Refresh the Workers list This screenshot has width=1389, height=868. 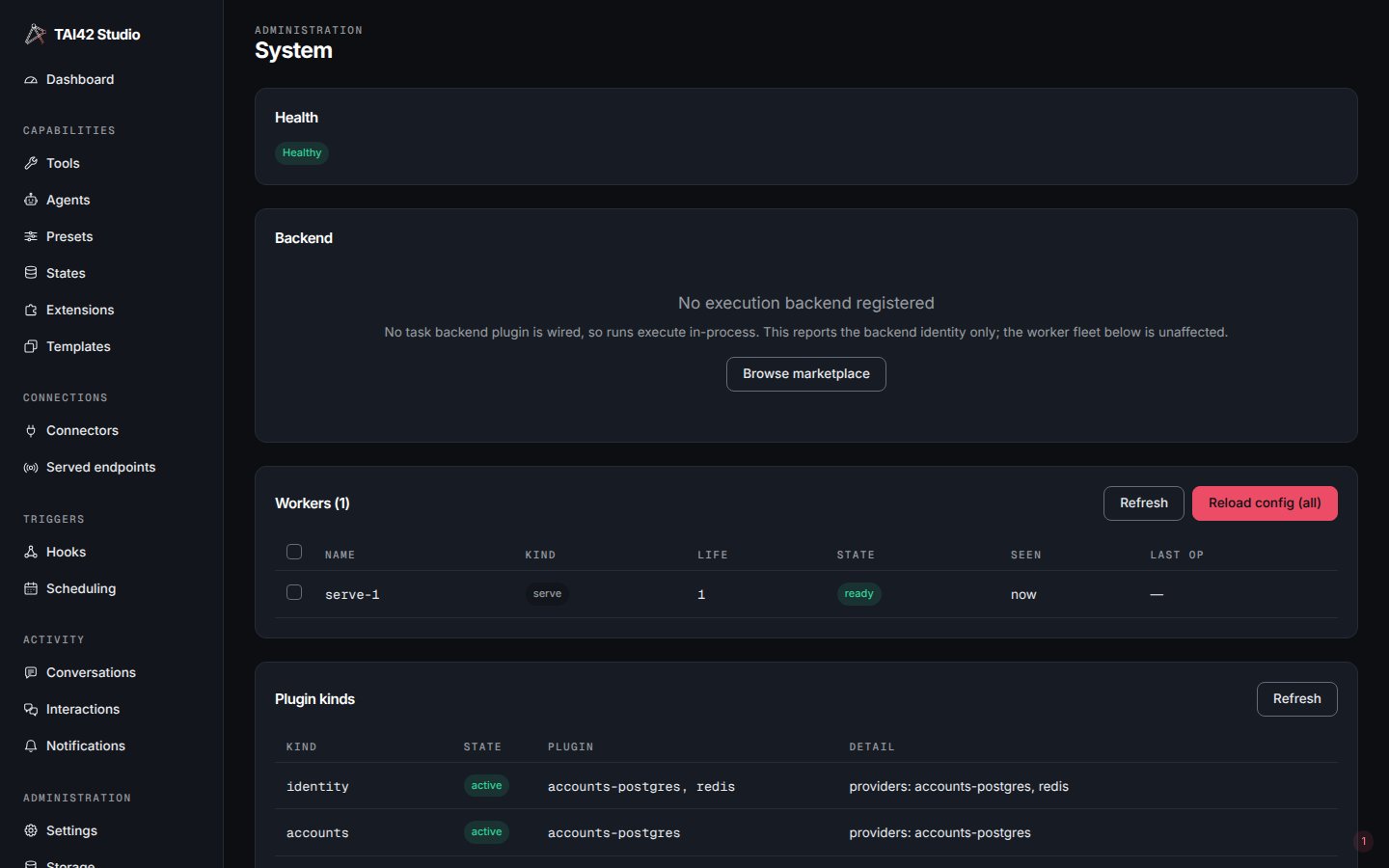point(1143,503)
